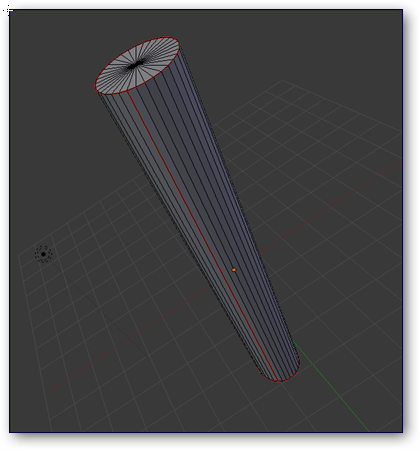This screenshot has height=450, width=420.
Task: Click the grid floor right of the cylinder
Action: [x=333, y=283]
